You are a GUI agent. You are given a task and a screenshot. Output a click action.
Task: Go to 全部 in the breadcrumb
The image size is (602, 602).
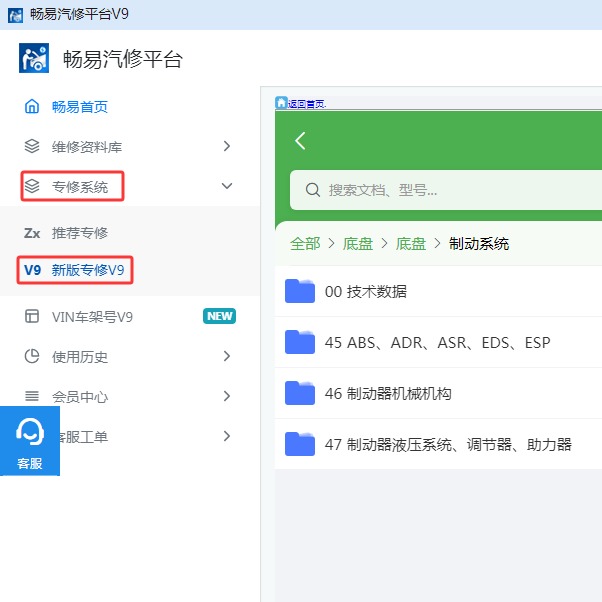(x=305, y=243)
